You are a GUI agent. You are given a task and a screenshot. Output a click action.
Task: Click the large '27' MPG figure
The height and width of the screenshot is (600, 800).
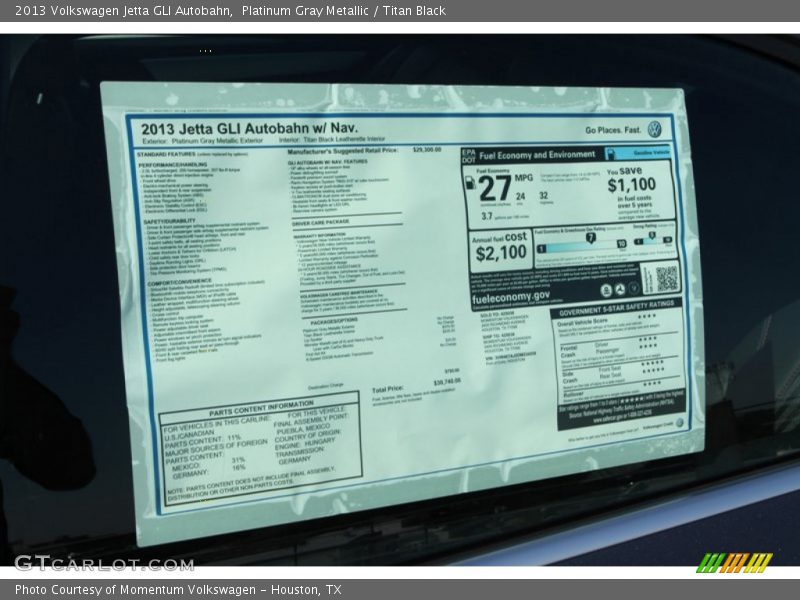[x=495, y=188]
